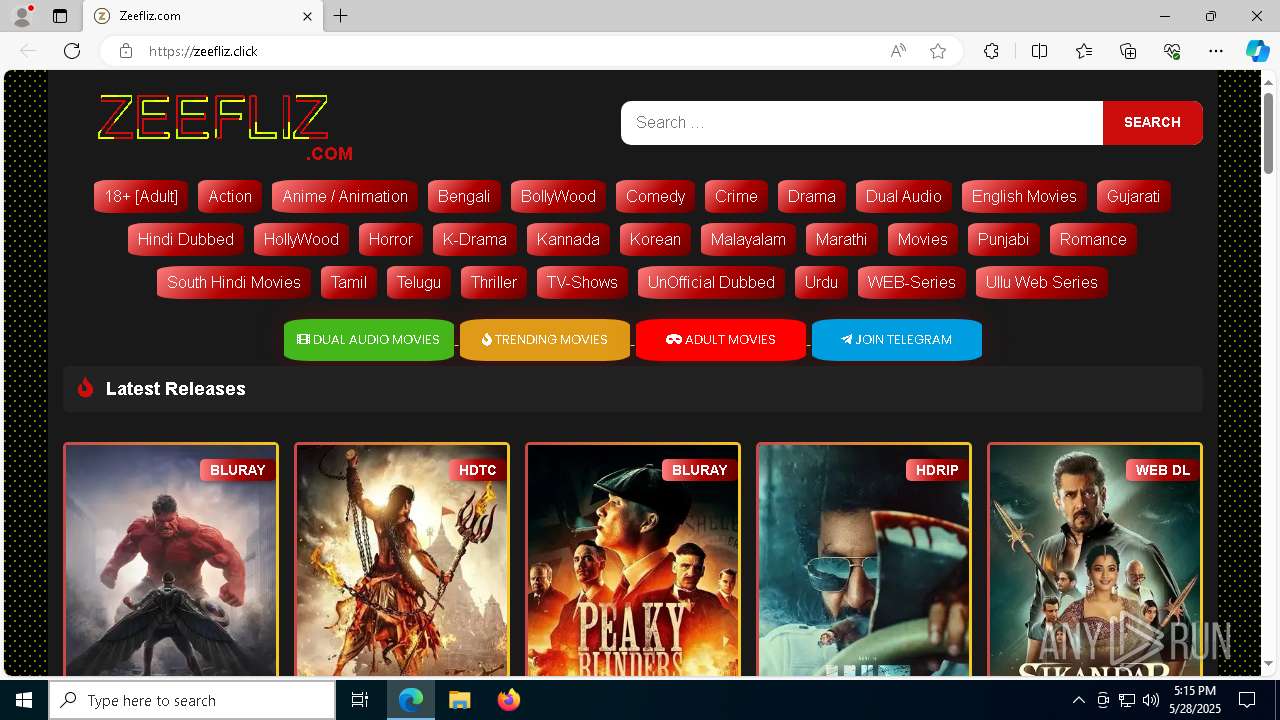The image size is (1280, 720).
Task: Click the Zeefliz.com logo
Action: [225, 126]
